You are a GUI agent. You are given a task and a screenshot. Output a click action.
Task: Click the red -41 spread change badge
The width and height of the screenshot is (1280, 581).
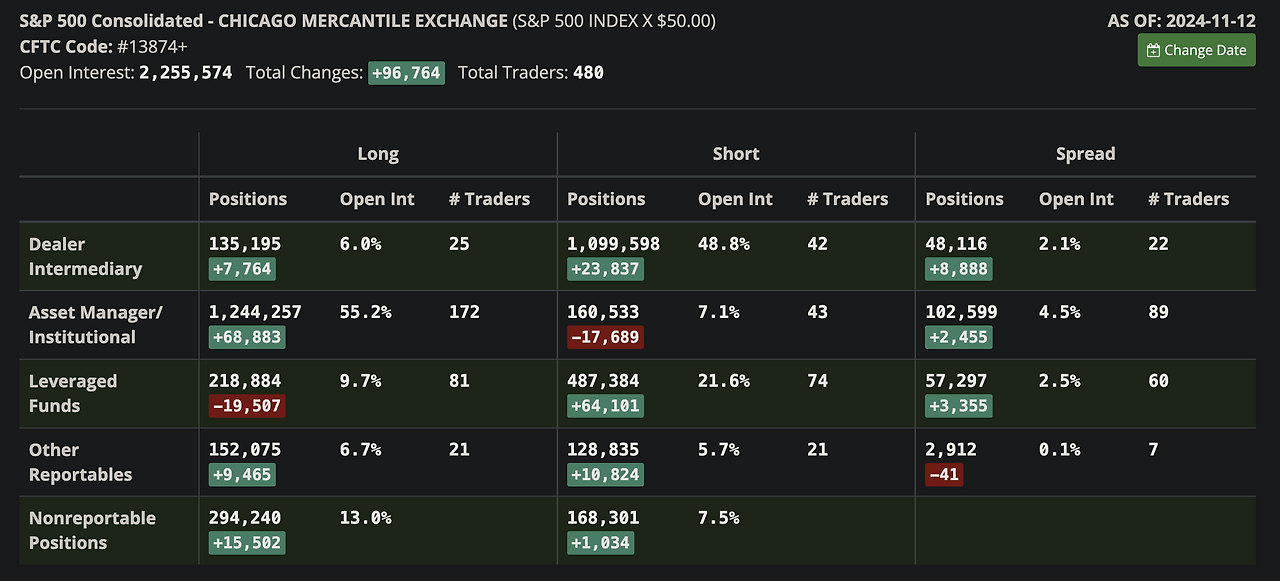coord(944,474)
